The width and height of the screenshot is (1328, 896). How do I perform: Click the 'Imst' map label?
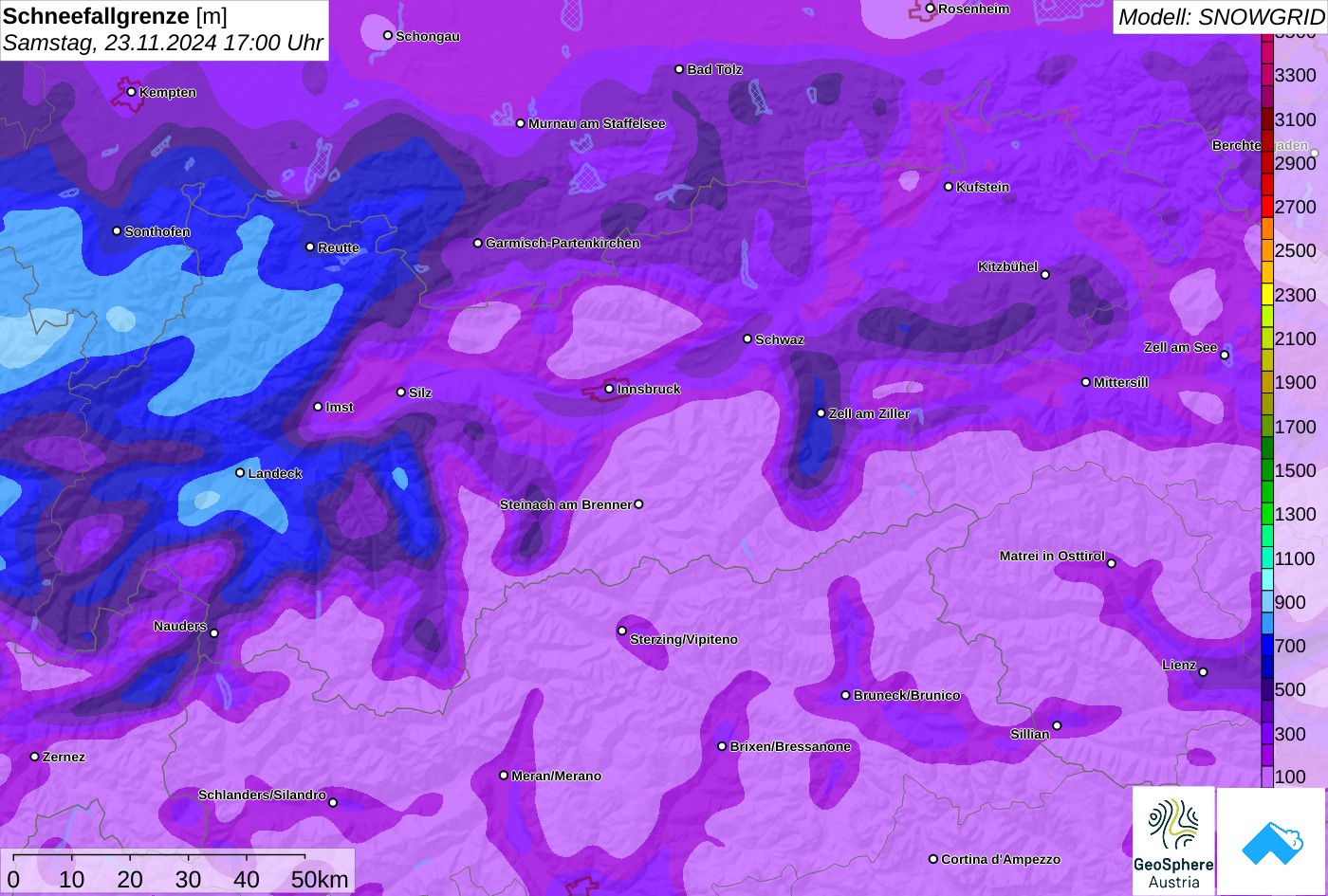340,407
